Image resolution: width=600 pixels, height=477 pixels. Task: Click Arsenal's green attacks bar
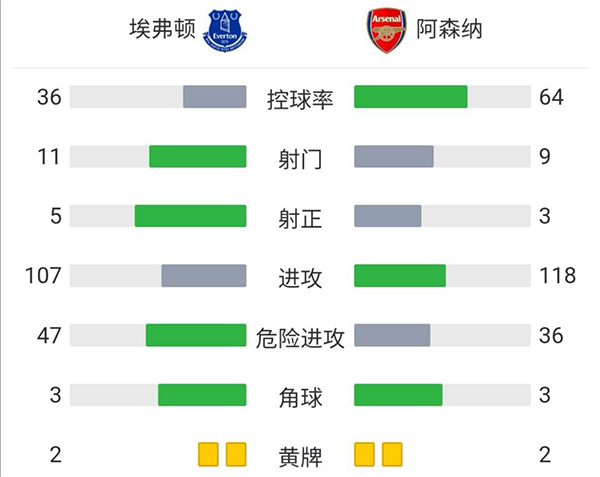click(x=400, y=276)
